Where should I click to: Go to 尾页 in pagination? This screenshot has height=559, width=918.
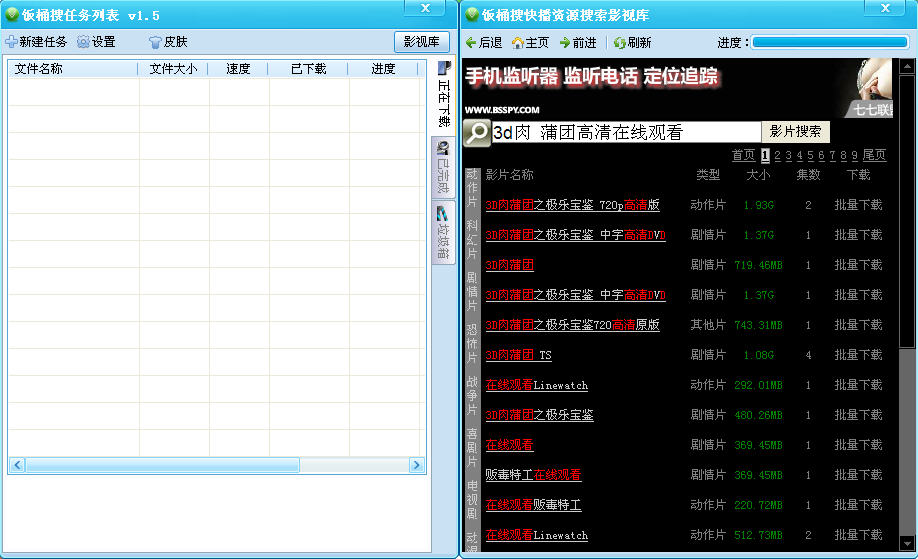click(874, 155)
